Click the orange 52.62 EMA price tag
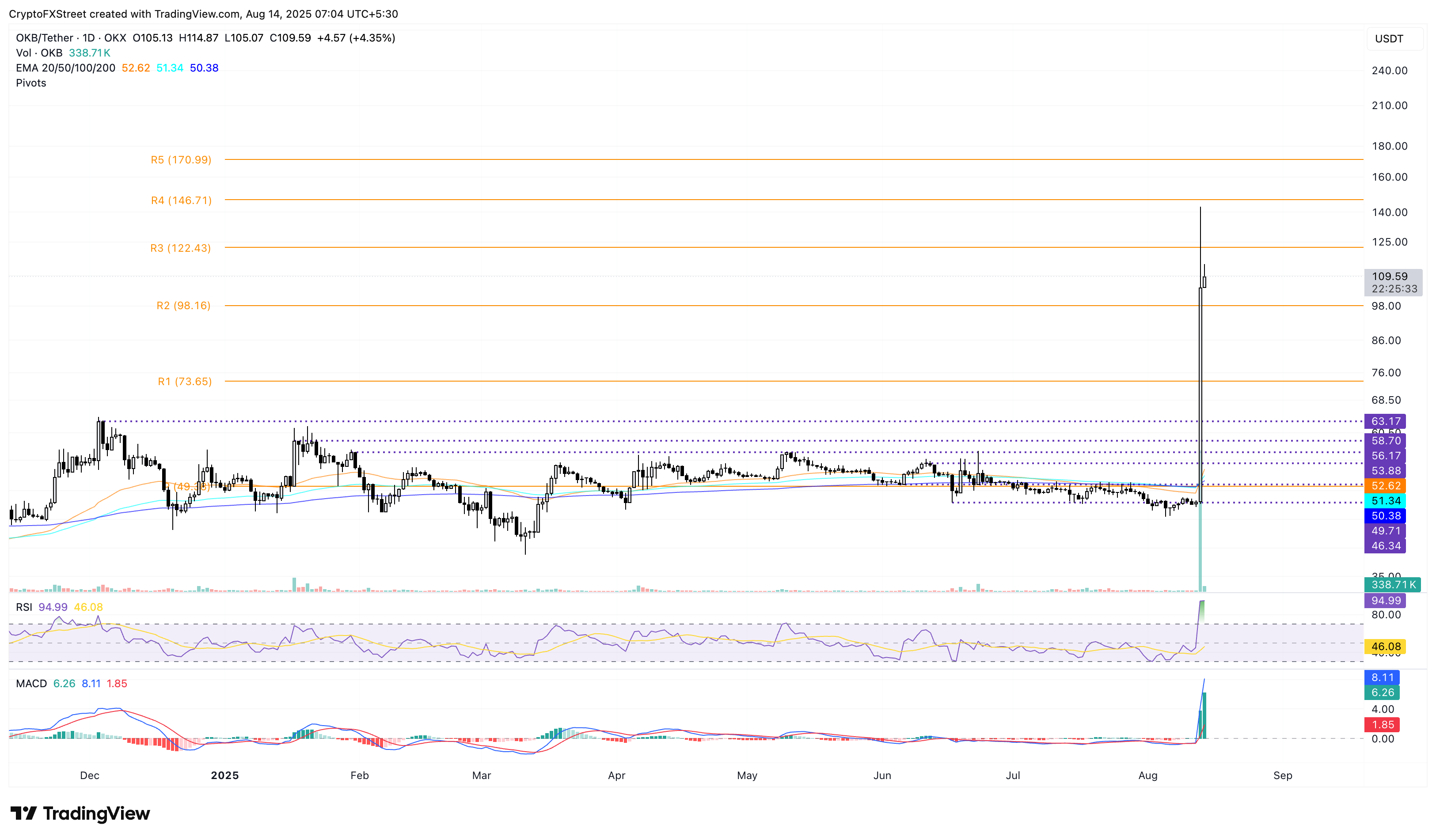Image resolution: width=1436 pixels, height=840 pixels. (1385, 486)
